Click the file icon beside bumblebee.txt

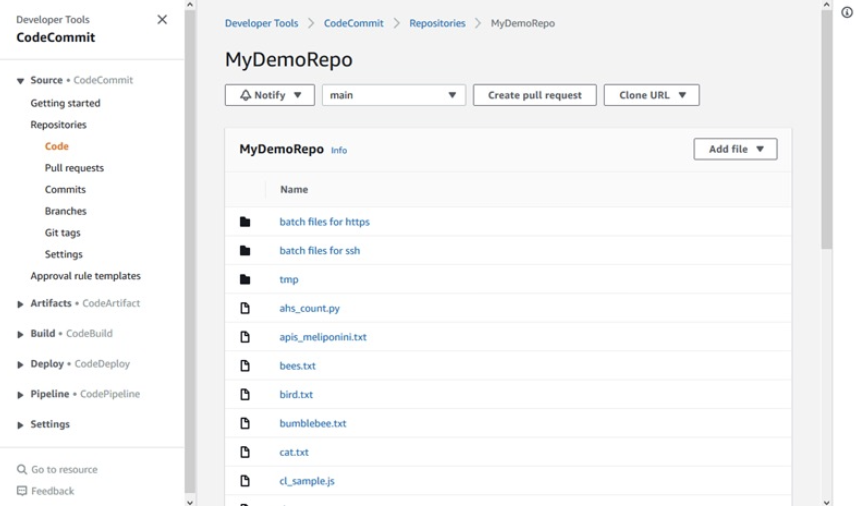coord(245,423)
